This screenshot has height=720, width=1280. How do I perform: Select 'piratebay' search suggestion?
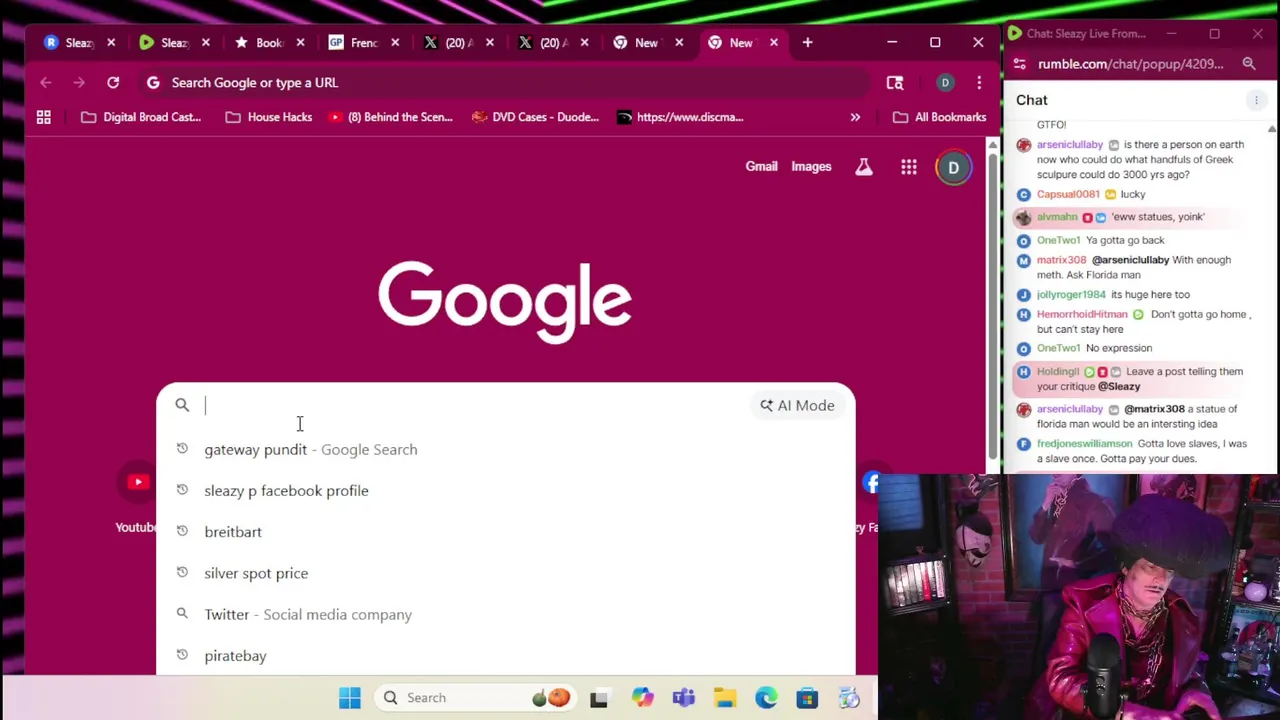[x=505, y=656]
